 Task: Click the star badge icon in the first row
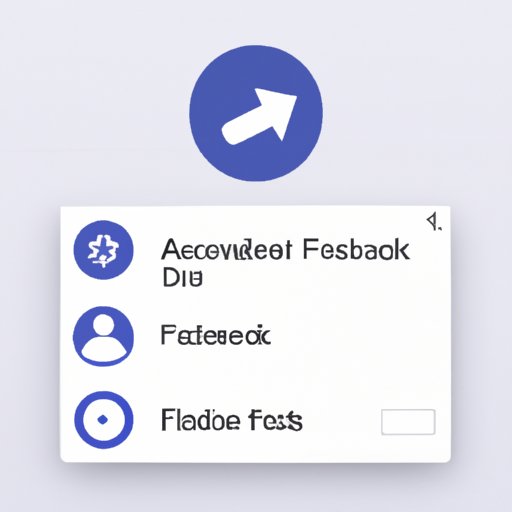(103, 250)
